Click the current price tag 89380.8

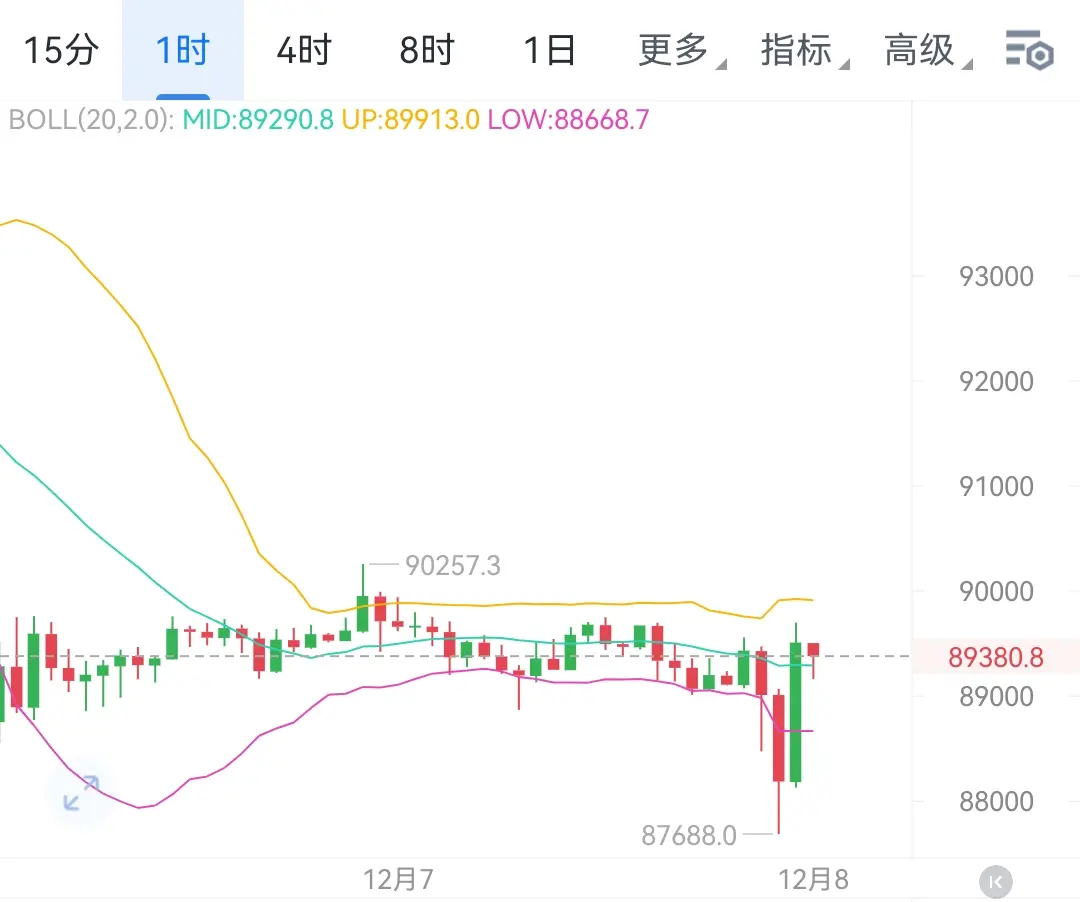[995, 657]
